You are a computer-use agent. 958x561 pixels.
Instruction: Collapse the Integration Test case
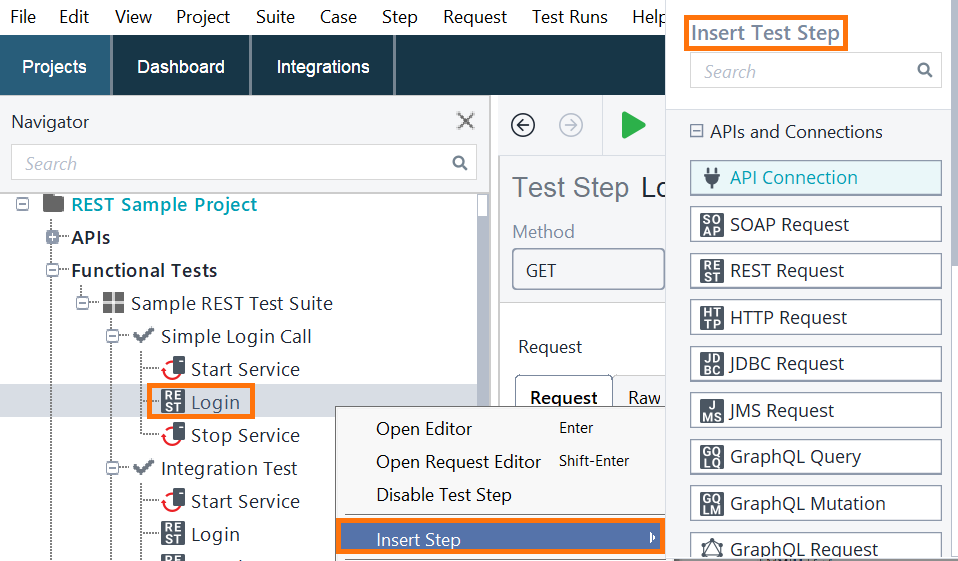(x=112, y=468)
